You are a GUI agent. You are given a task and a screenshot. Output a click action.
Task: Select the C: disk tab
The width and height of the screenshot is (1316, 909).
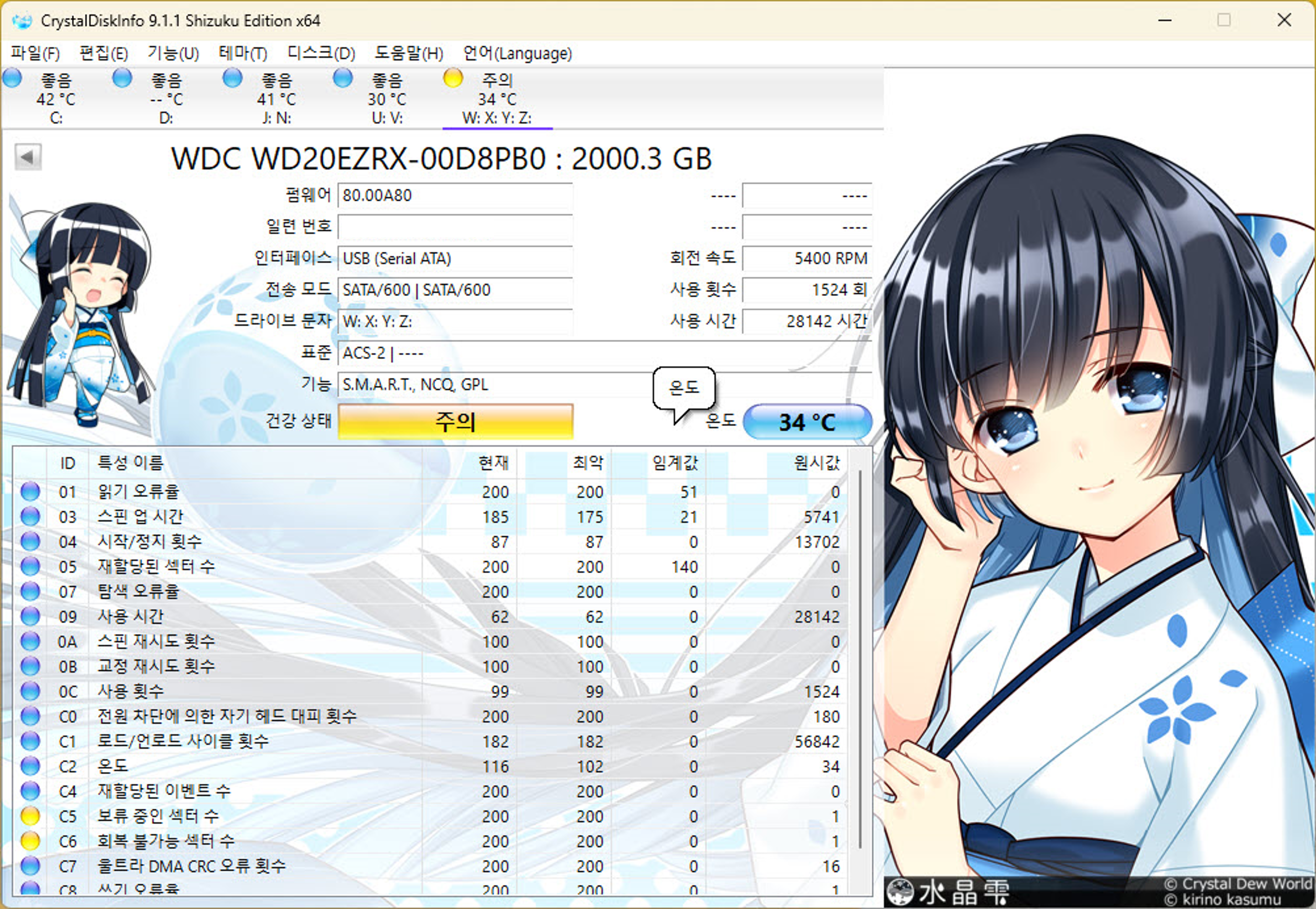coord(56,98)
